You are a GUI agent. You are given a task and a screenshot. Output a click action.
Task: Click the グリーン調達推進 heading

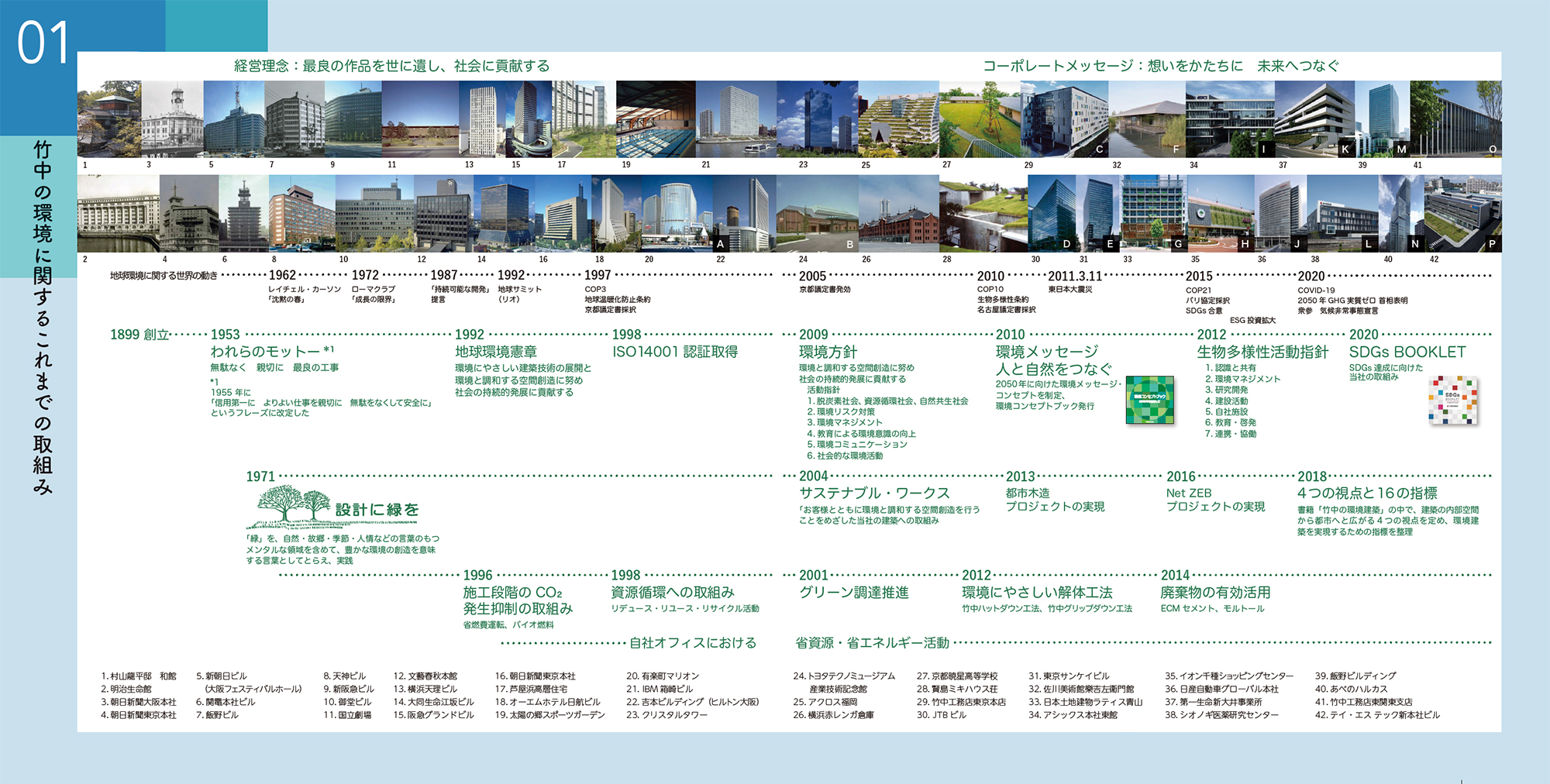pos(854,593)
